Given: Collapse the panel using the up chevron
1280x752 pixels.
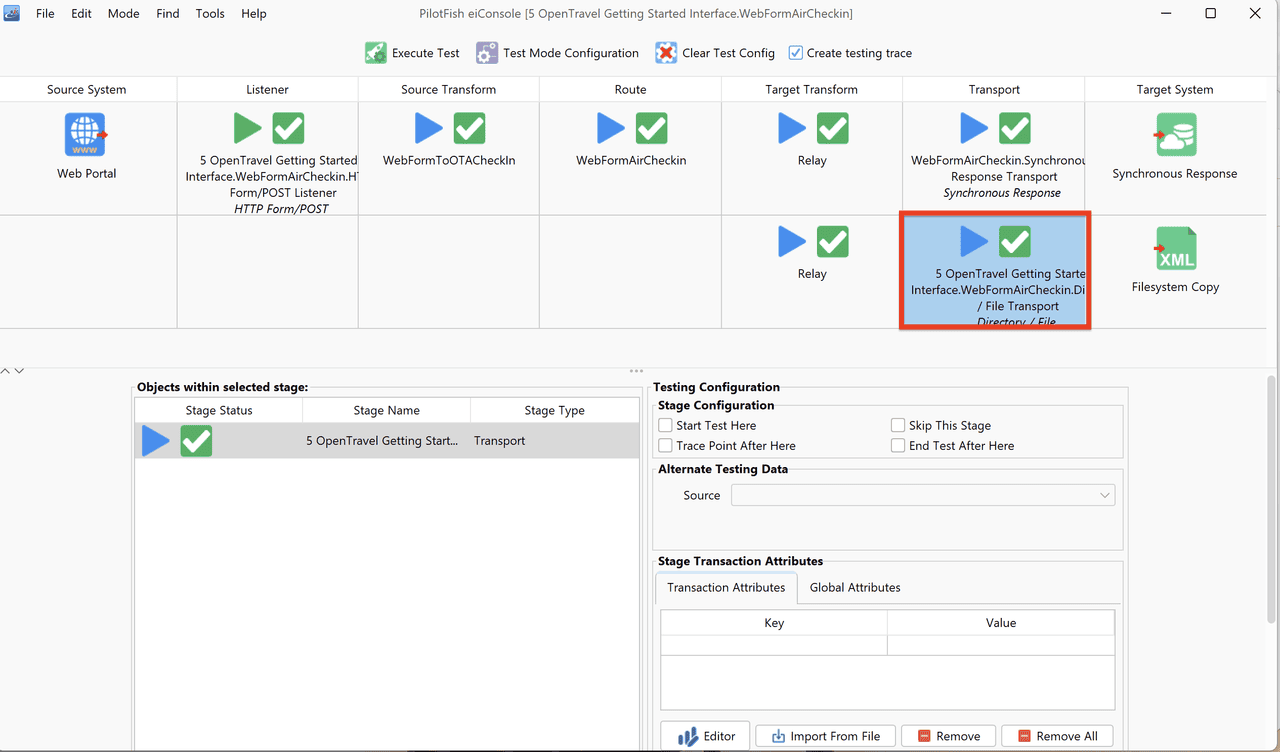Looking at the screenshot, I should 6,371.
